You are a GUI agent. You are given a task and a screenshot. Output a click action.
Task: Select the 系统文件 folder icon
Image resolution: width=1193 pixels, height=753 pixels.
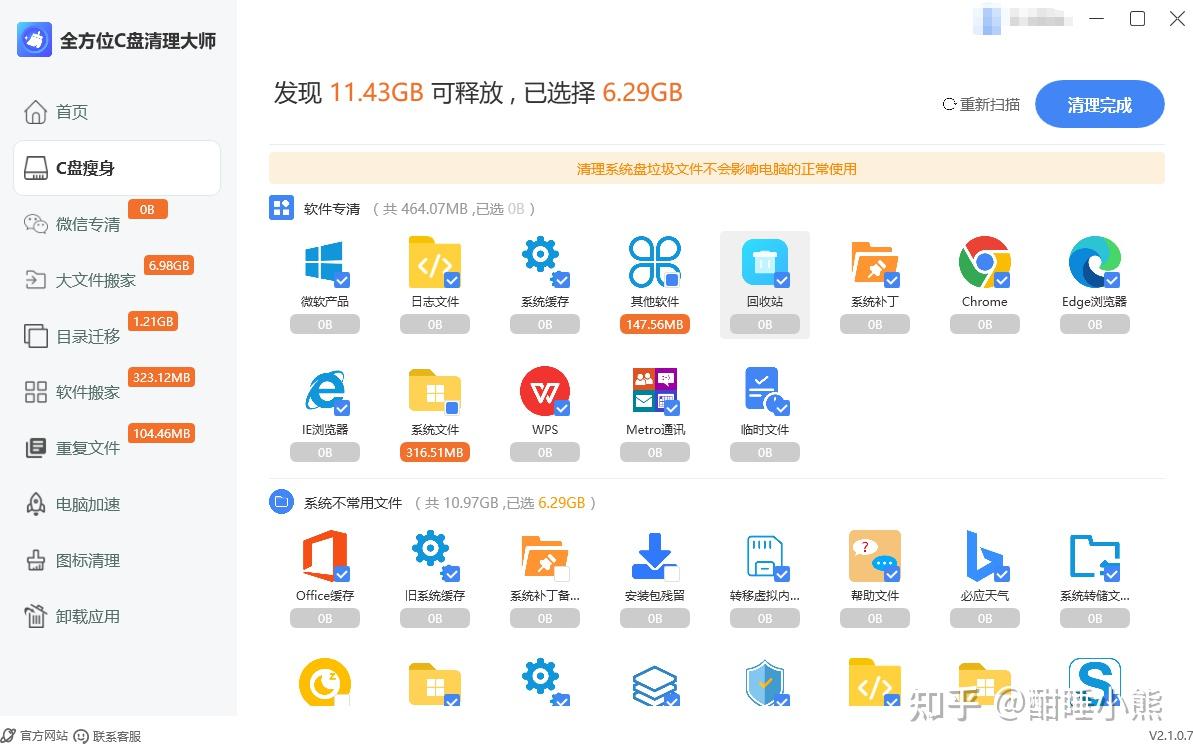[x=434, y=392]
